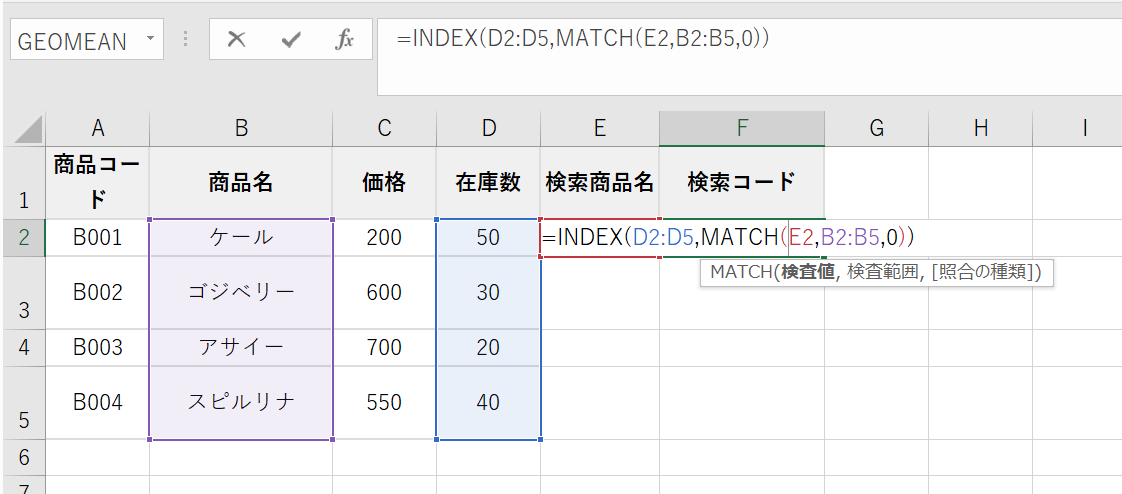Click the 検査値 argument in MATCH tooltip
This screenshot has height=494, width=1122.
coord(808,272)
